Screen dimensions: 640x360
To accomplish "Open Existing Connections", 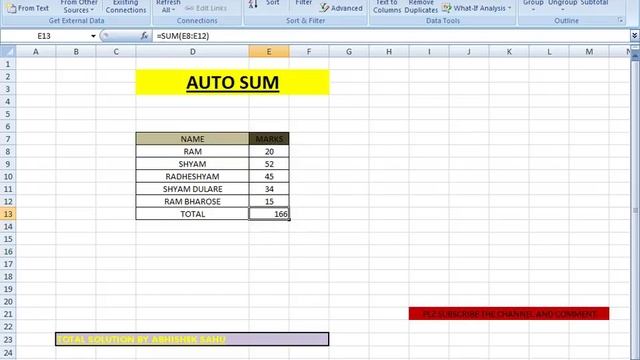I will (x=126, y=7).
